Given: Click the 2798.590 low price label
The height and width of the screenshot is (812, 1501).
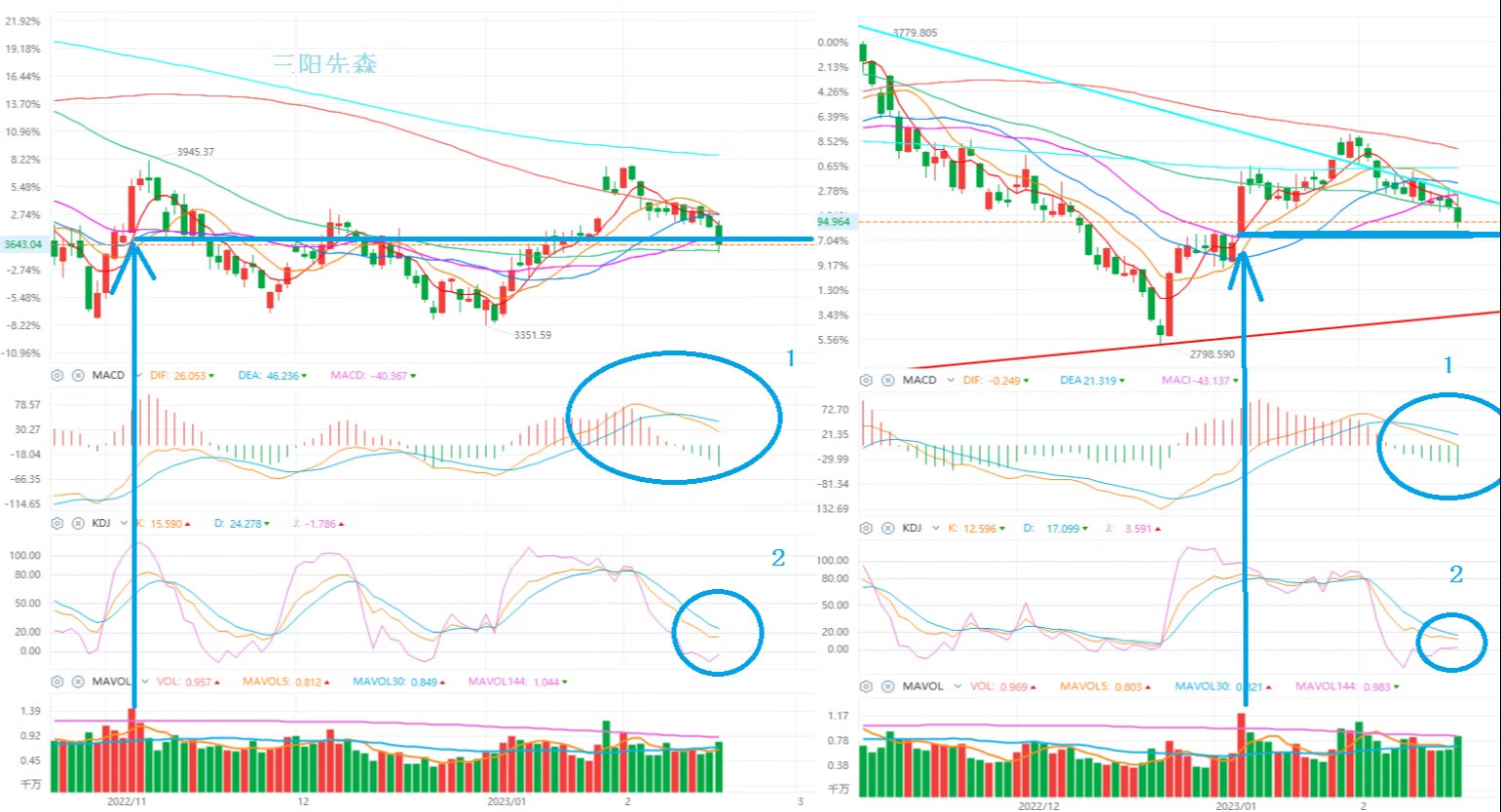Looking at the screenshot, I should 1212,354.
